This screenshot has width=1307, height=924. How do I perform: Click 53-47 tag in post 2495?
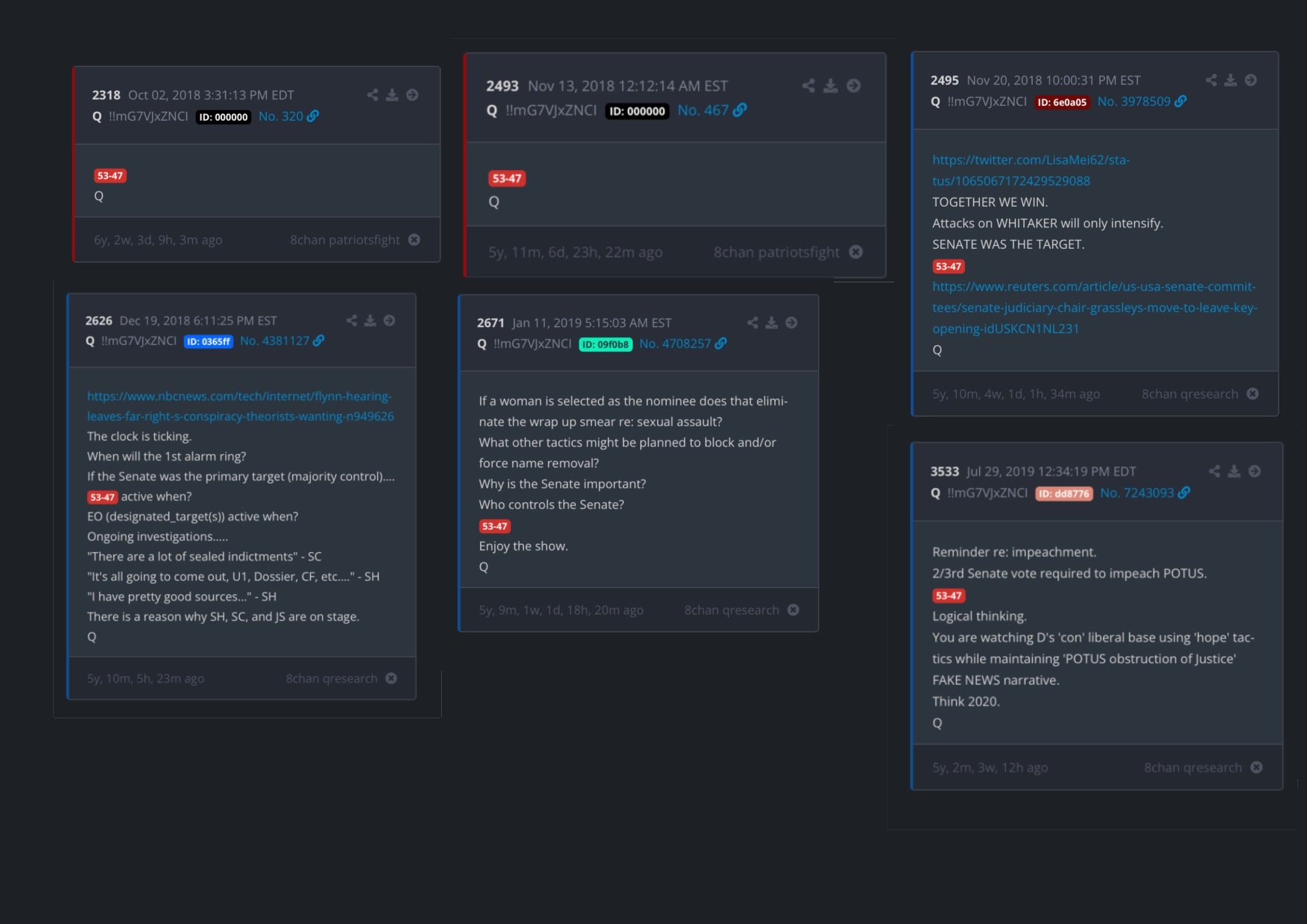click(949, 266)
